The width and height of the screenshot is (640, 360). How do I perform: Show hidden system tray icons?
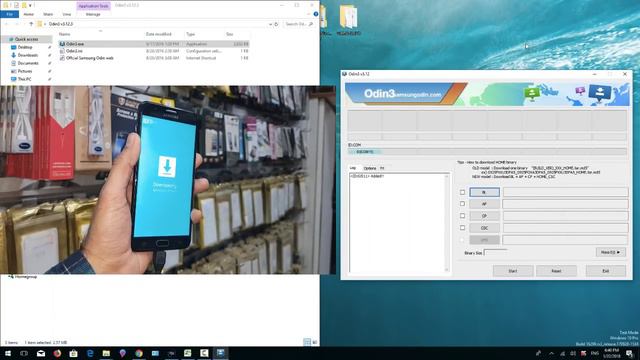click(551, 353)
